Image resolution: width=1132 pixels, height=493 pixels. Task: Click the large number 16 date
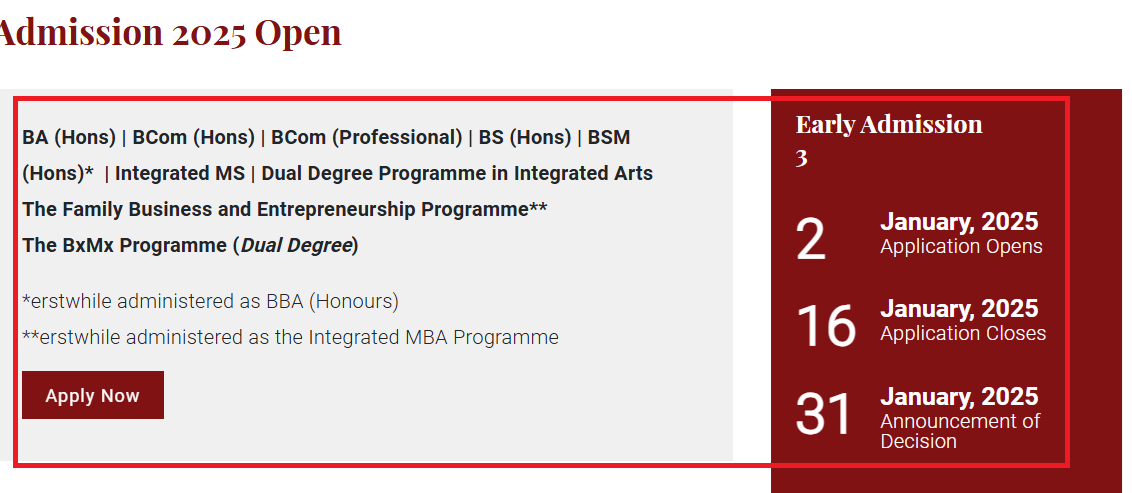[x=825, y=327]
